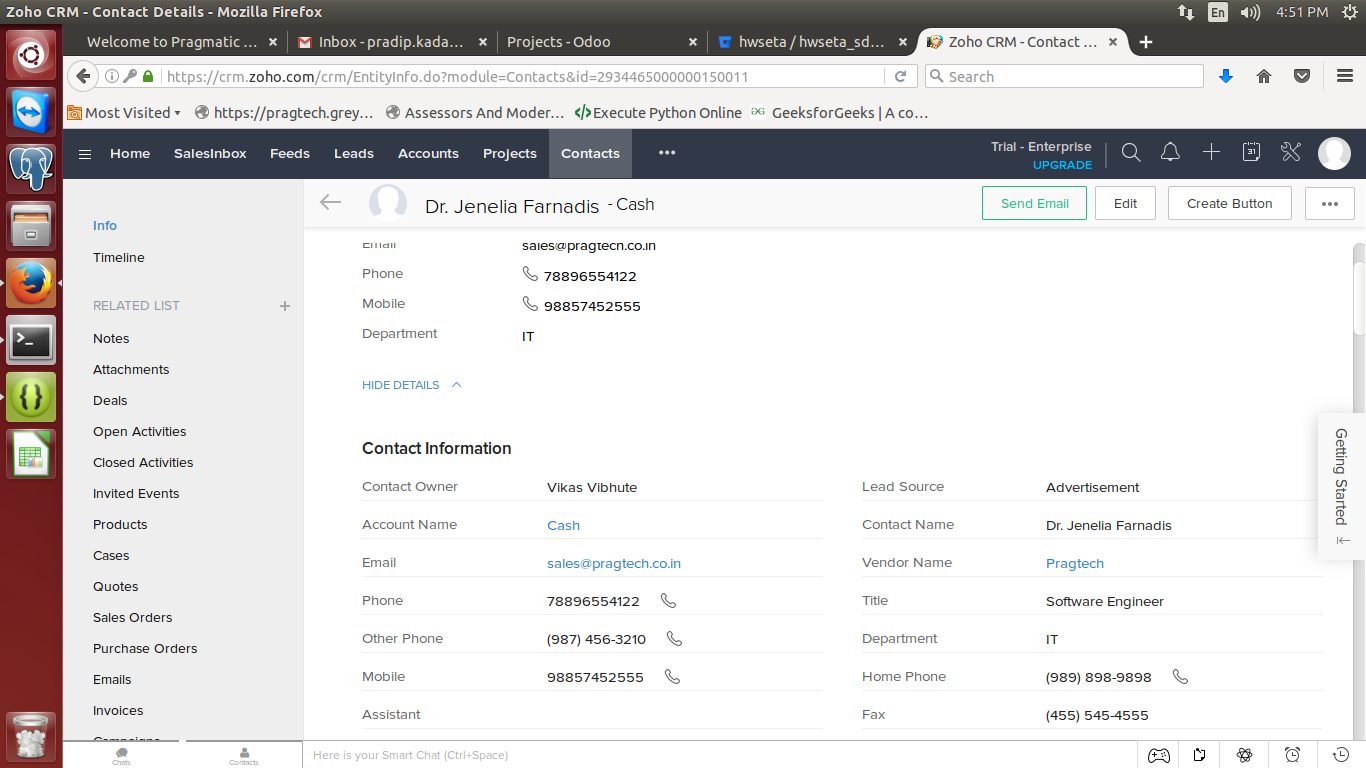Click phone icon beside summary Mobile 98857452555
This screenshot has width=1366, height=768.
point(530,303)
